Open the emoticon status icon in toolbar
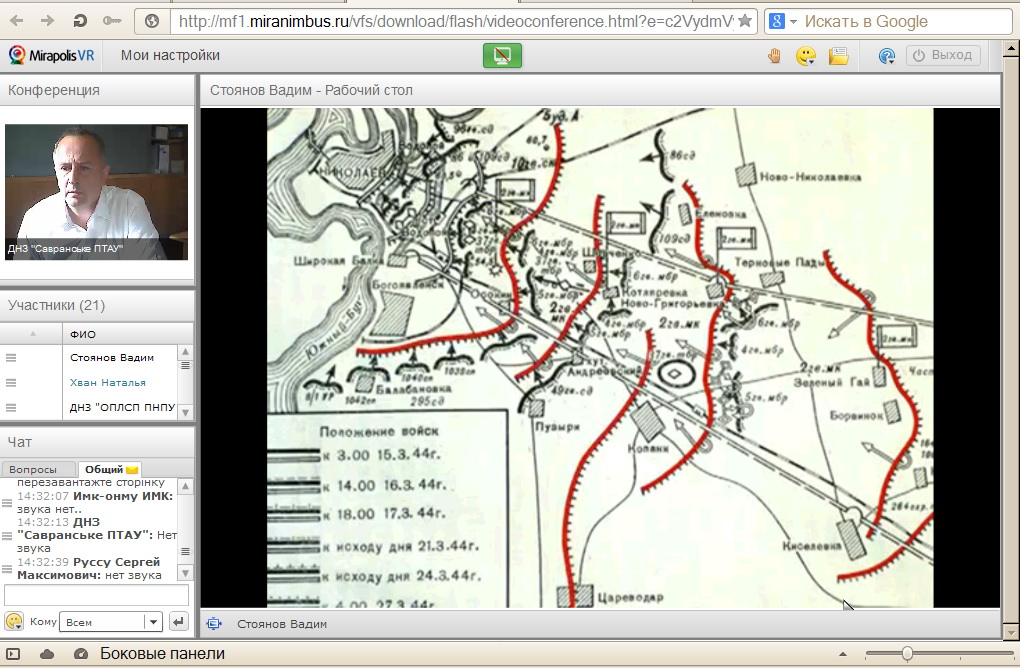Screen dimensions: 1021x668 806,56
